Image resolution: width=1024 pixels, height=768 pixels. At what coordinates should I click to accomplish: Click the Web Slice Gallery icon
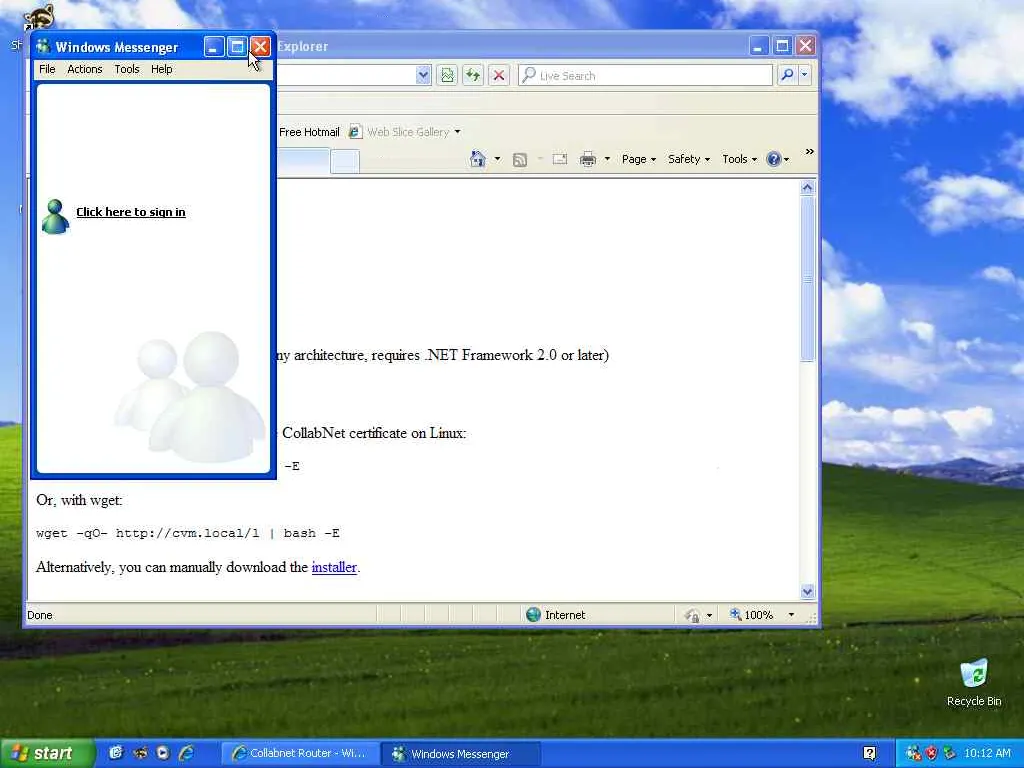tap(355, 132)
